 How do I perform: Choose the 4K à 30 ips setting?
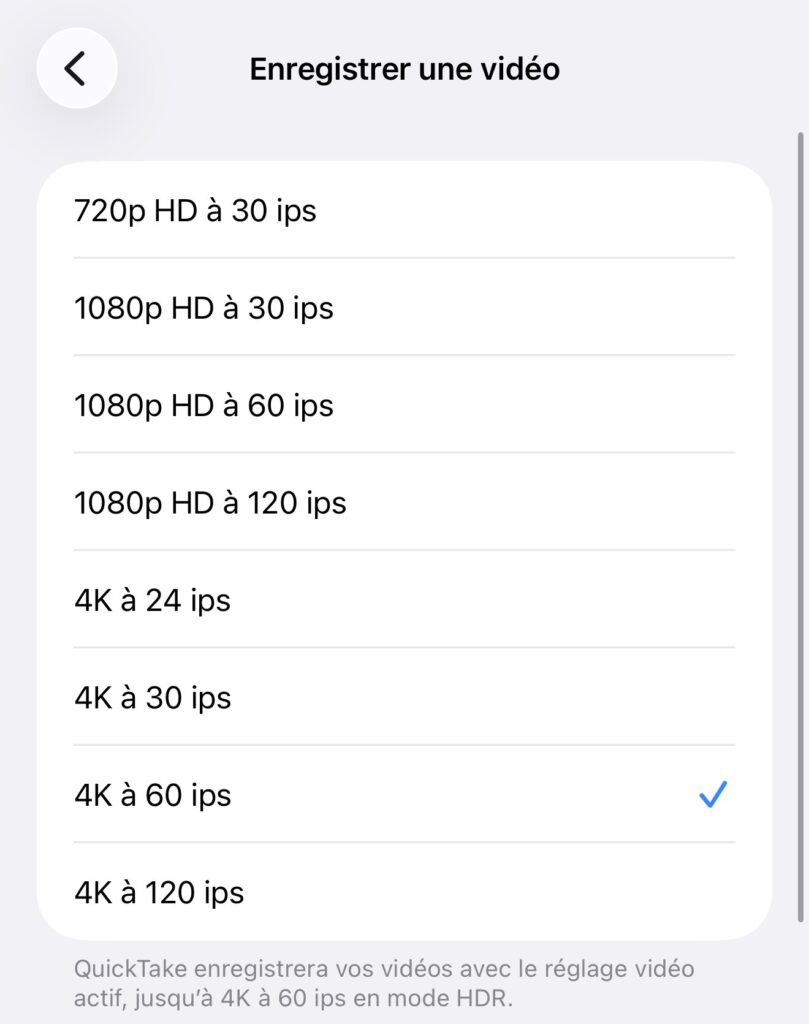(x=153, y=698)
